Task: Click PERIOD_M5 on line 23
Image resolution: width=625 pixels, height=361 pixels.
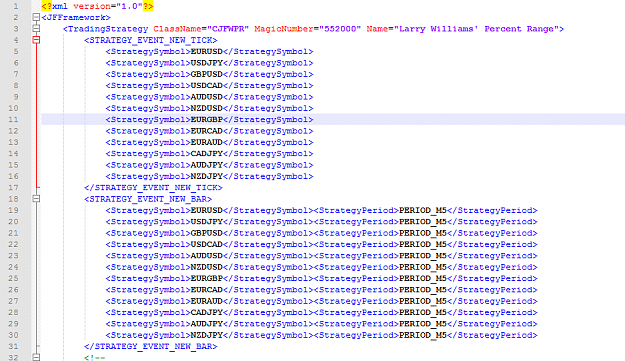Action: click(423, 256)
